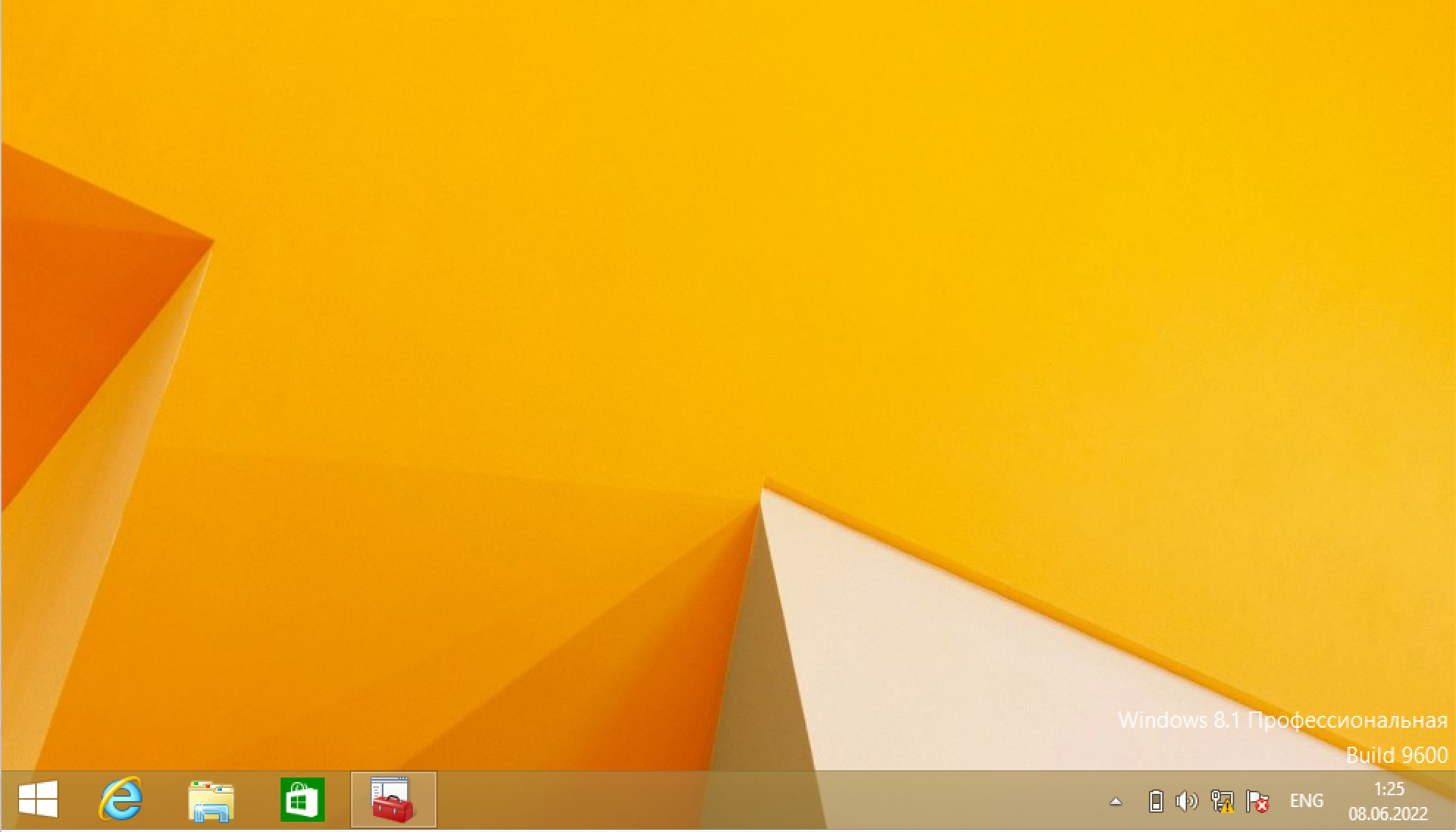Open the speaker volume control
Viewport: 1456px width, 832px height.
pyautogui.click(x=1186, y=800)
